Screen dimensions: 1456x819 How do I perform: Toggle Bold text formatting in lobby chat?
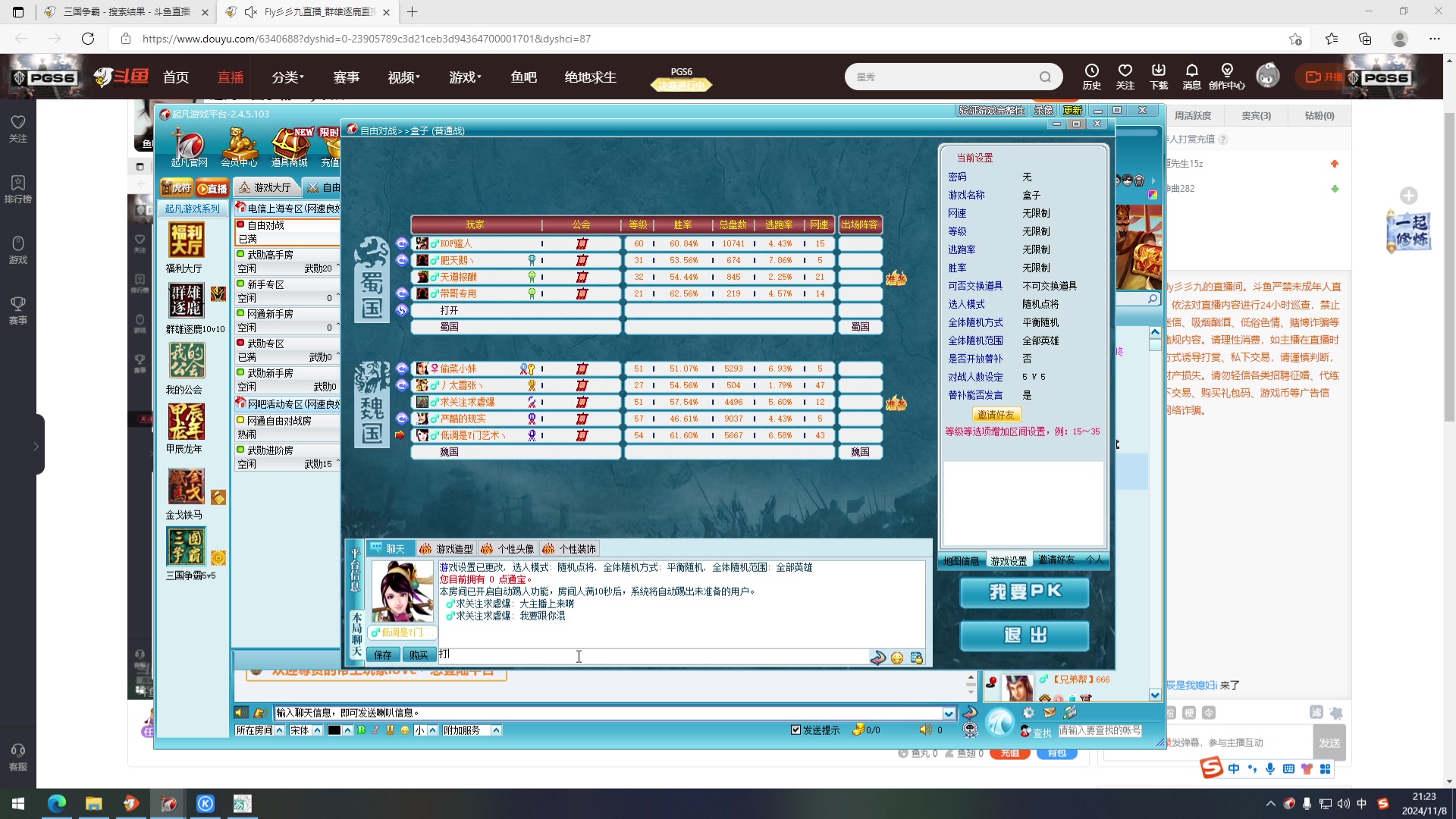tap(362, 730)
